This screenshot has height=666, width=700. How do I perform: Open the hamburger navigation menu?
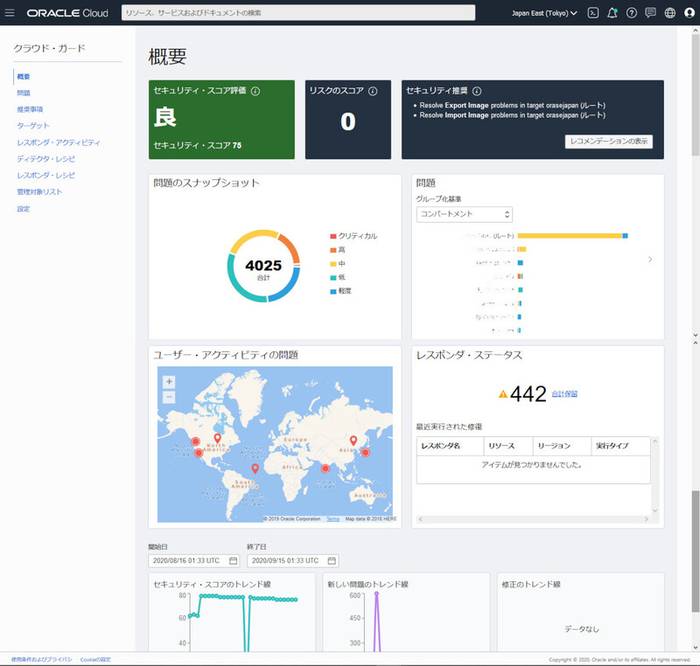coord(9,12)
